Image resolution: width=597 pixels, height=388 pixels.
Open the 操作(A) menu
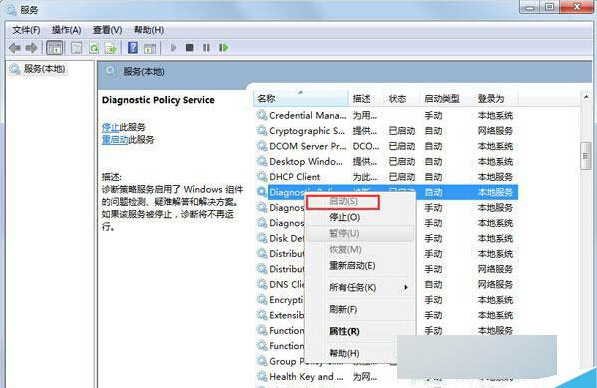click(67, 30)
